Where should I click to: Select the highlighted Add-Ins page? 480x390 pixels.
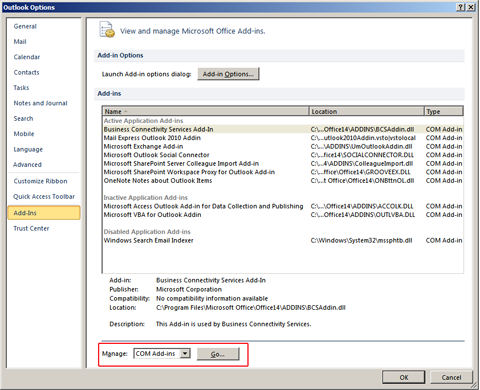[x=44, y=213]
